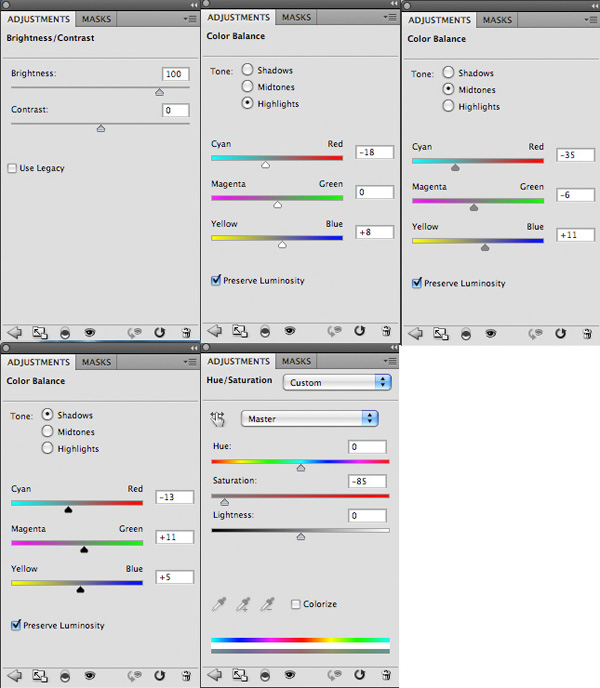This screenshot has height=688, width=600.
Task: Click the Contrast slider handle
Action: click(x=101, y=128)
